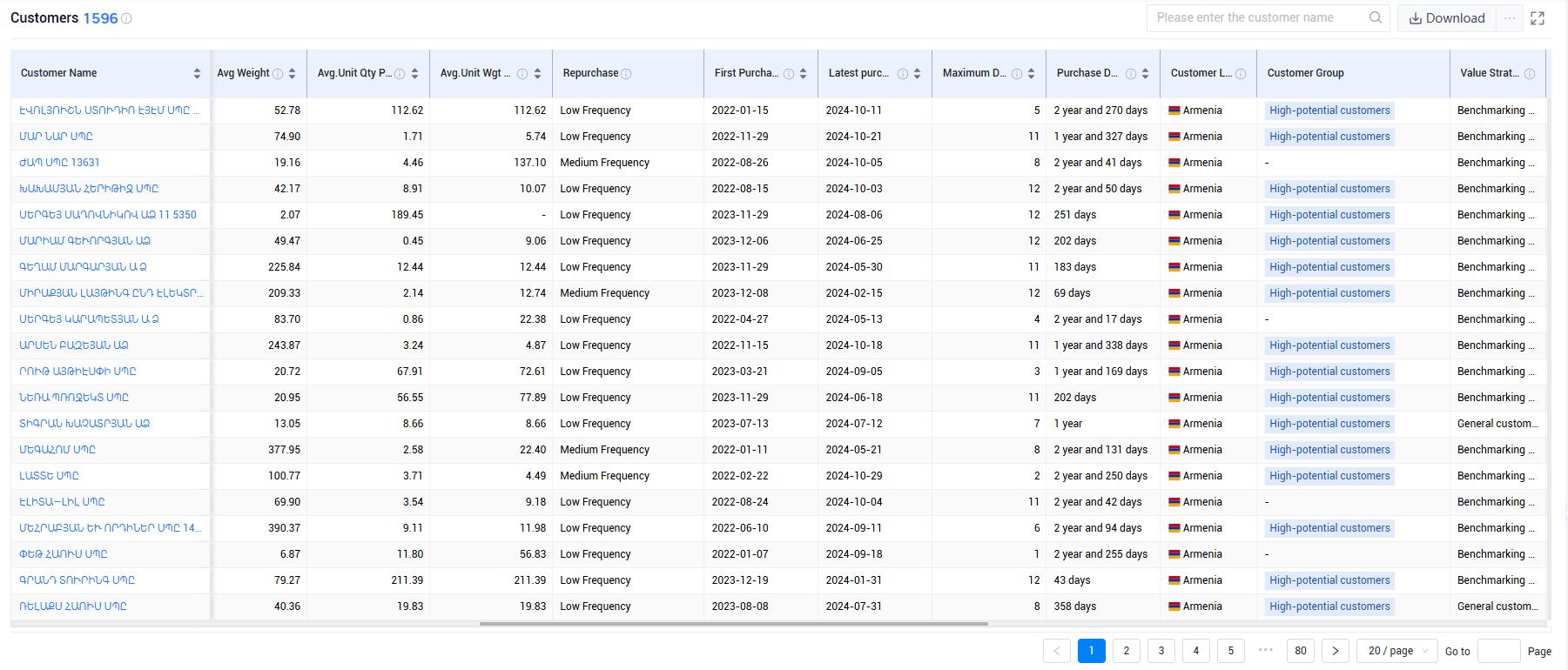The width and height of the screenshot is (1568, 670).
Task: Sort by Purchase D... column
Action: 1145,73
